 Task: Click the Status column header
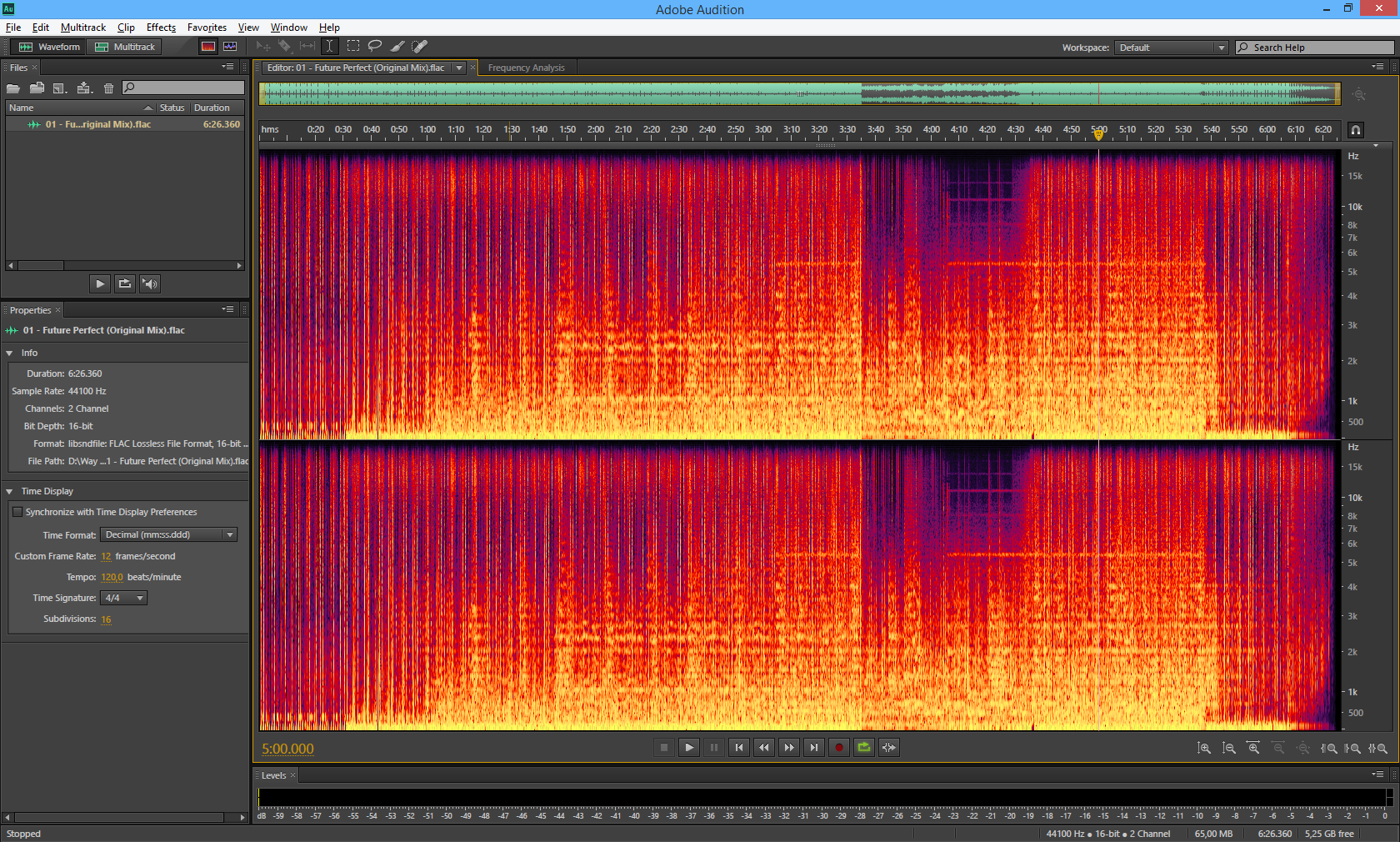click(172, 108)
